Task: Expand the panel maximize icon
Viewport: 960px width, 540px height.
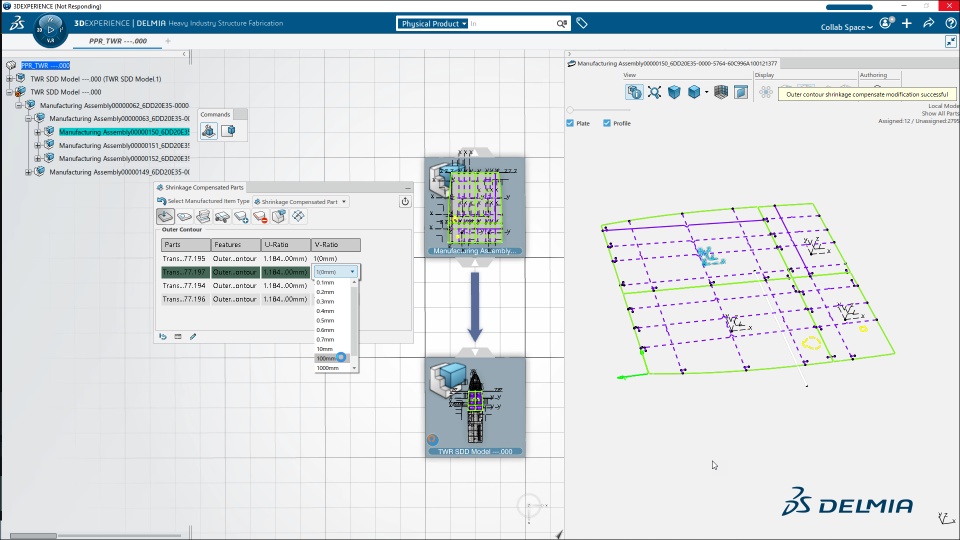Action: click(950, 42)
